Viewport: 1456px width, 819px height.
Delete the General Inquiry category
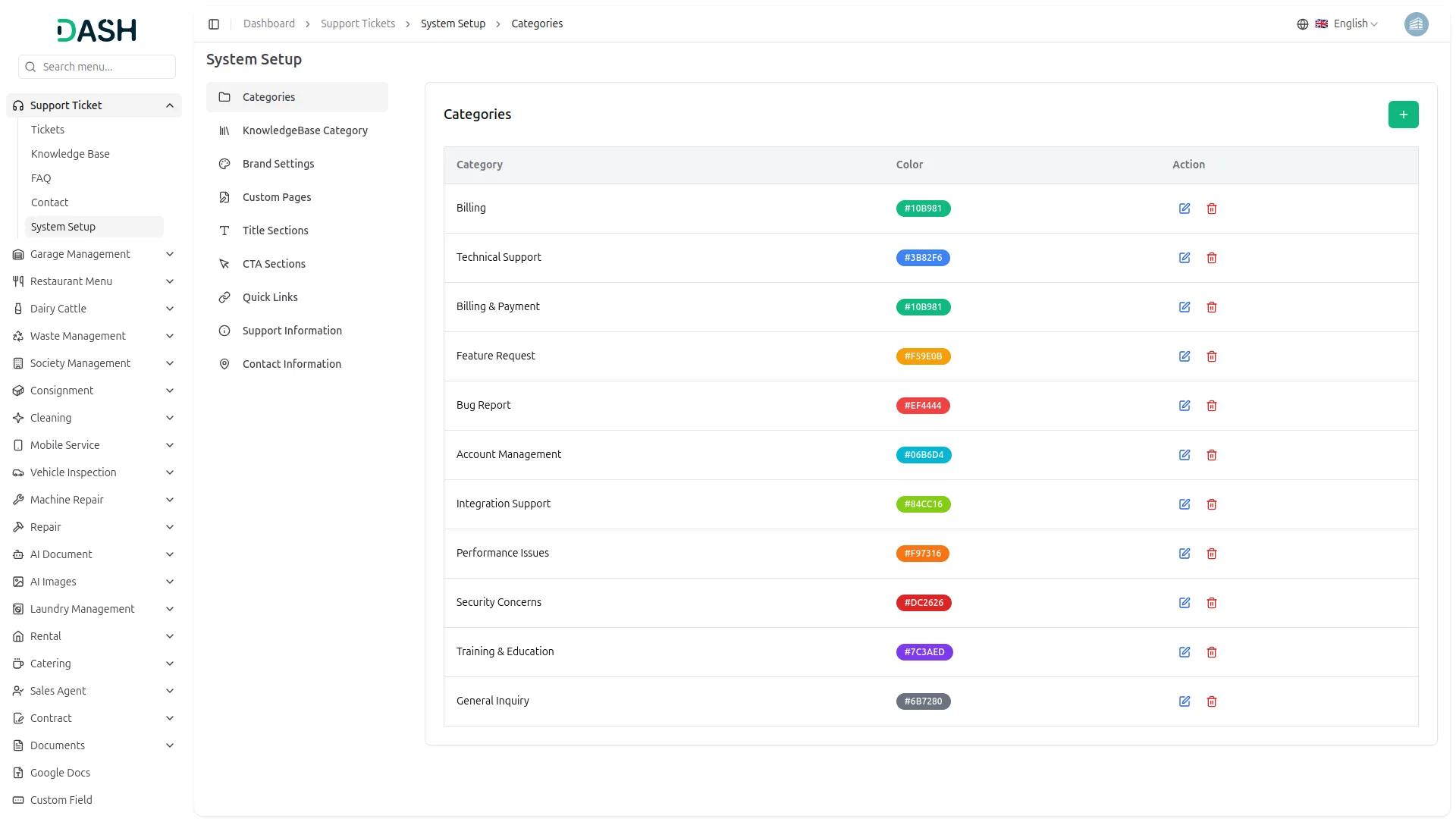1212,701
